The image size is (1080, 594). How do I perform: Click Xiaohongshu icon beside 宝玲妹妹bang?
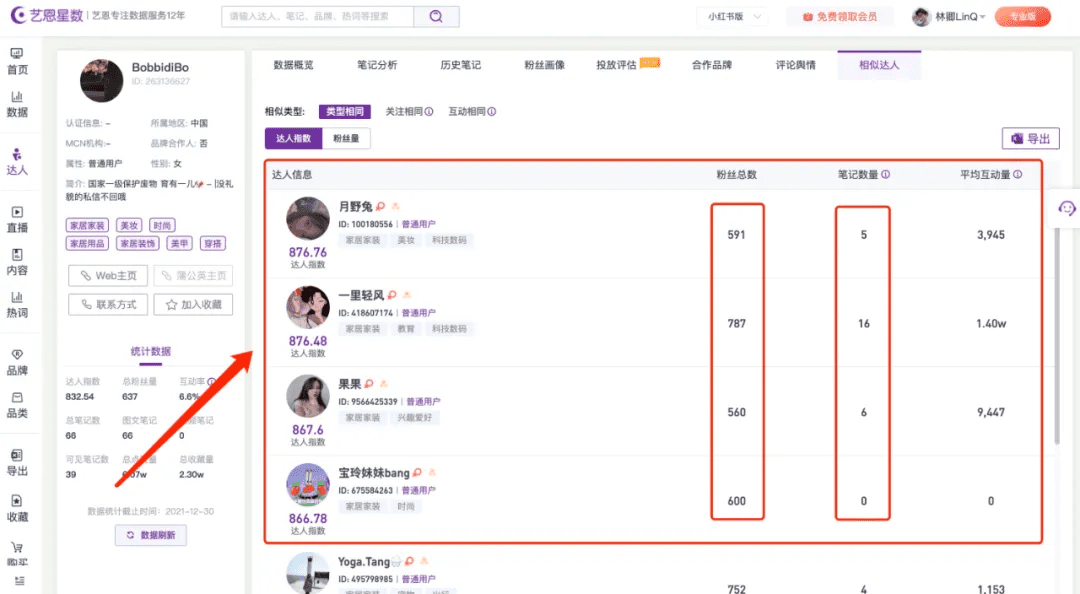click(417, 473)
